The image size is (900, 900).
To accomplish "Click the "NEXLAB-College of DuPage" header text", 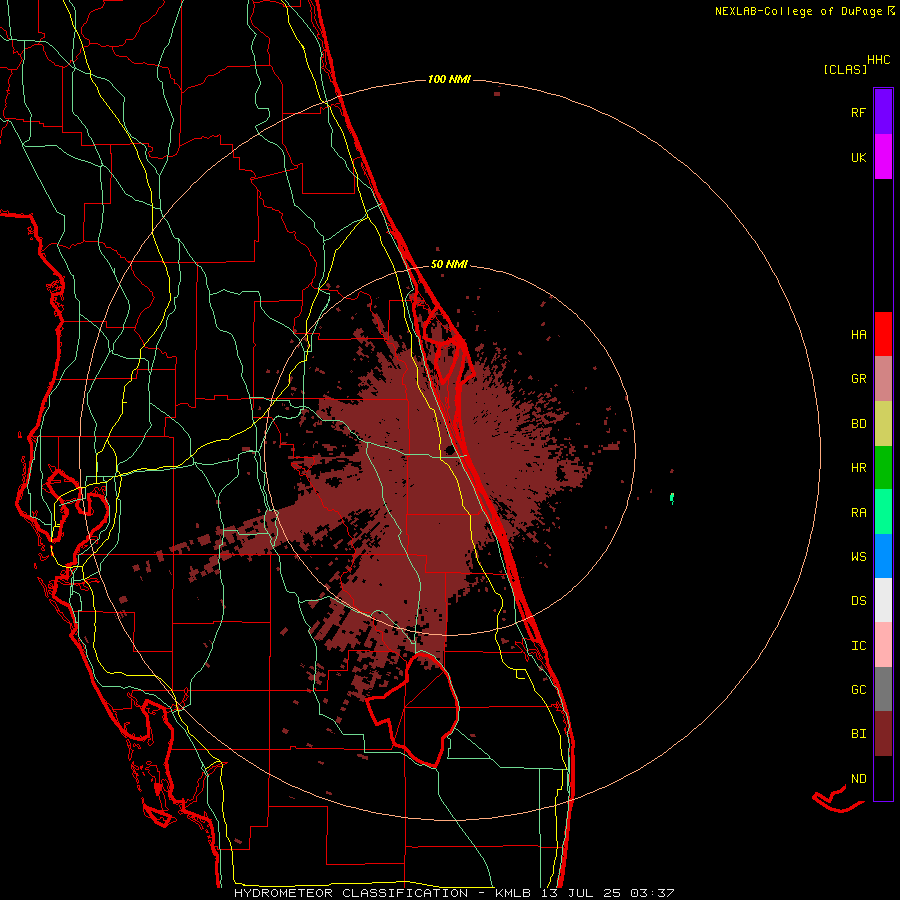I will click(798, 11).
